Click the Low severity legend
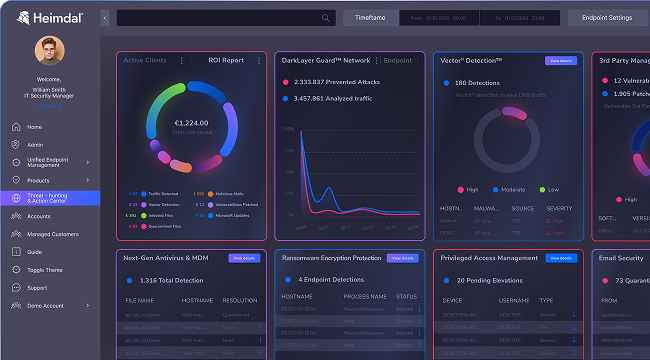Image resolution: width=650 pixels, height=360 pixels. click(549, 190)
